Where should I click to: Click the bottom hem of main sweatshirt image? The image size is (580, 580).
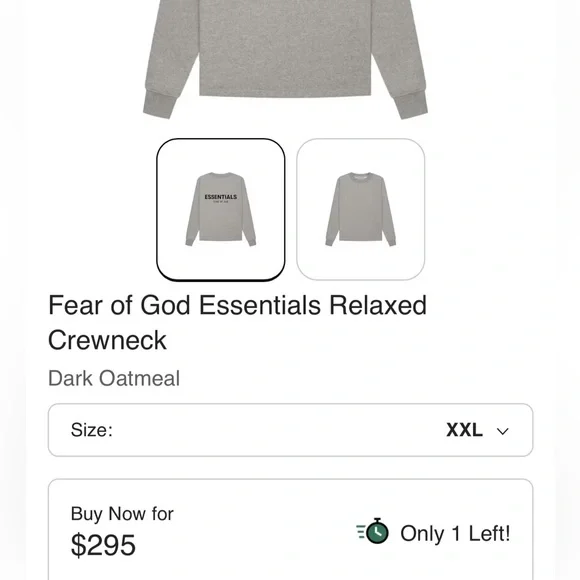point(285,92)
